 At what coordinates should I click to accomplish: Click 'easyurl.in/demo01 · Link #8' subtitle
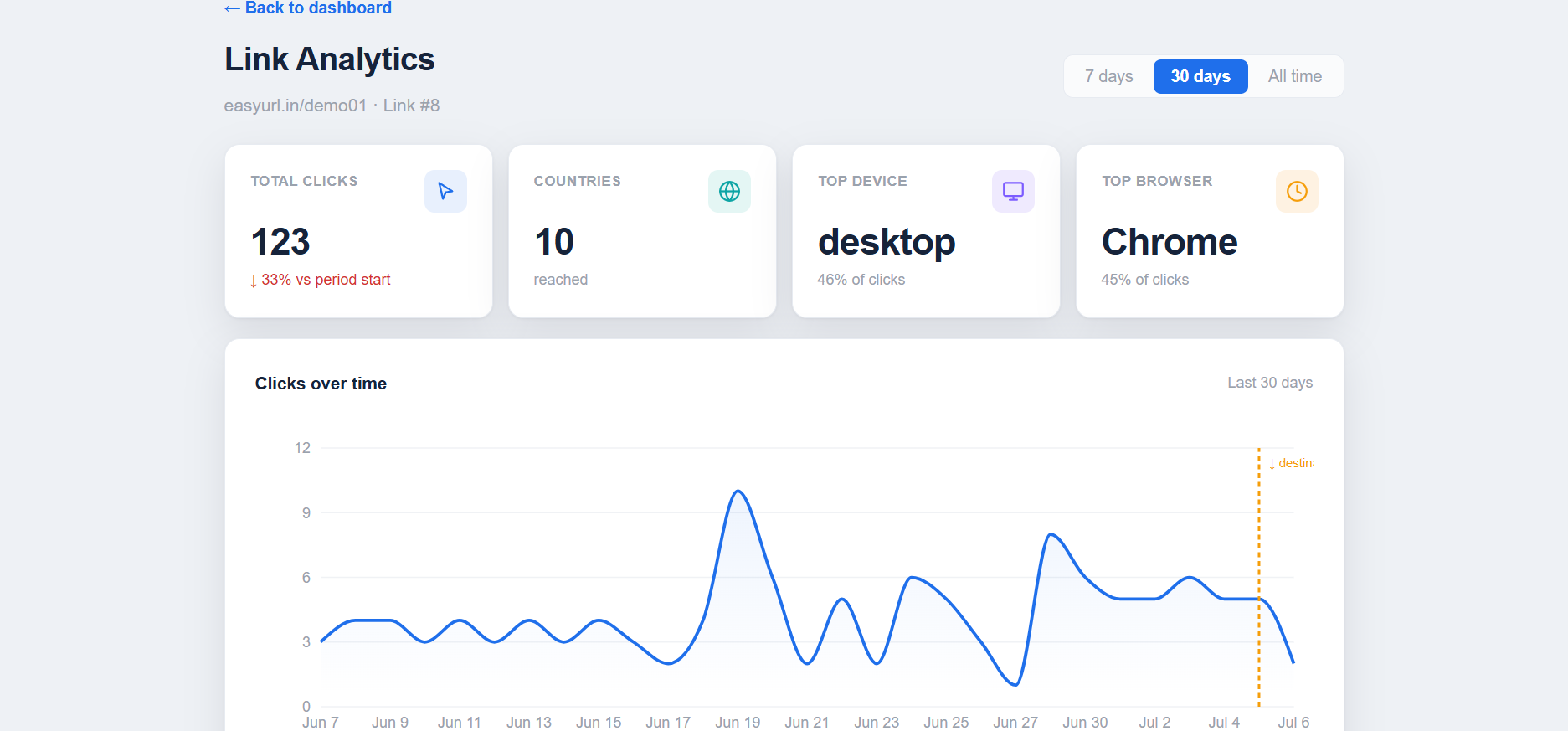click(x=332, y=106)
